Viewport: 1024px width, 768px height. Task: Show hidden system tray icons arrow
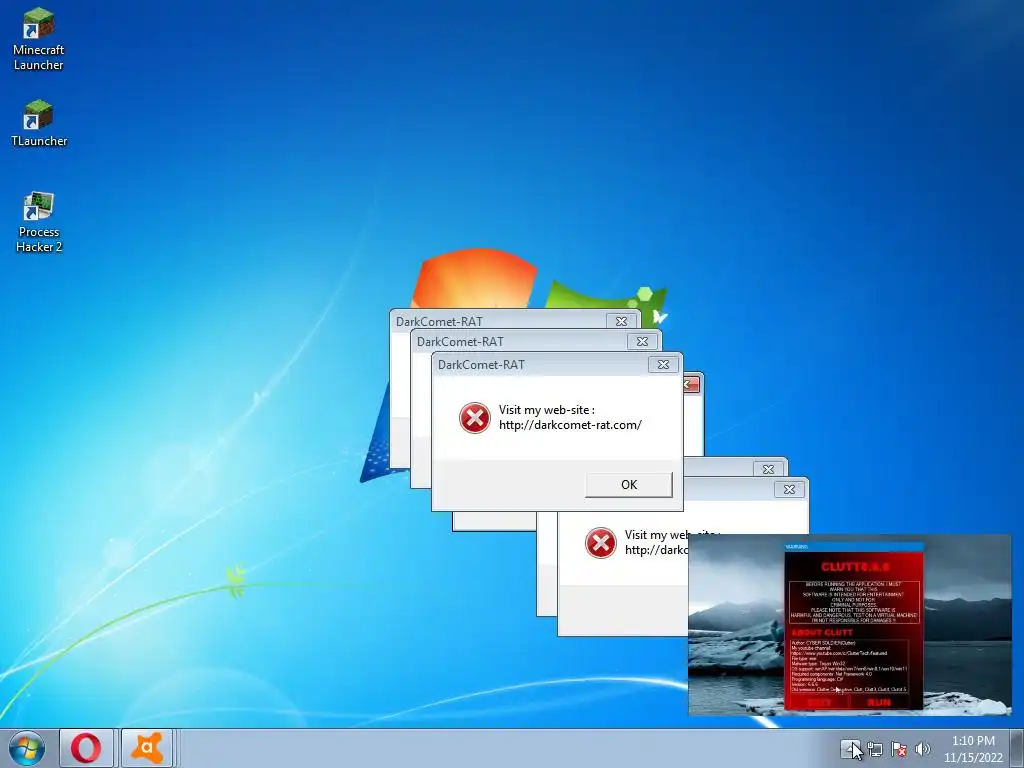850,748
